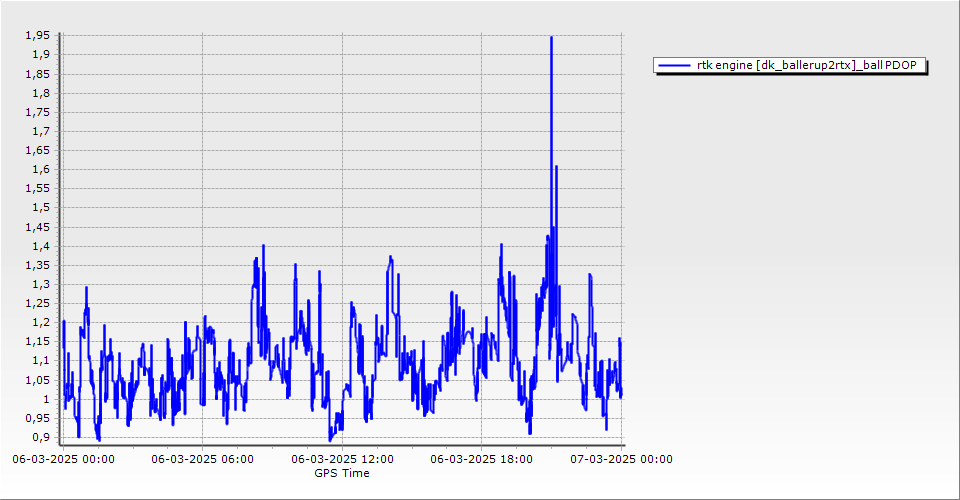Click the PDOP legend entry label

[x=807, y=65]
